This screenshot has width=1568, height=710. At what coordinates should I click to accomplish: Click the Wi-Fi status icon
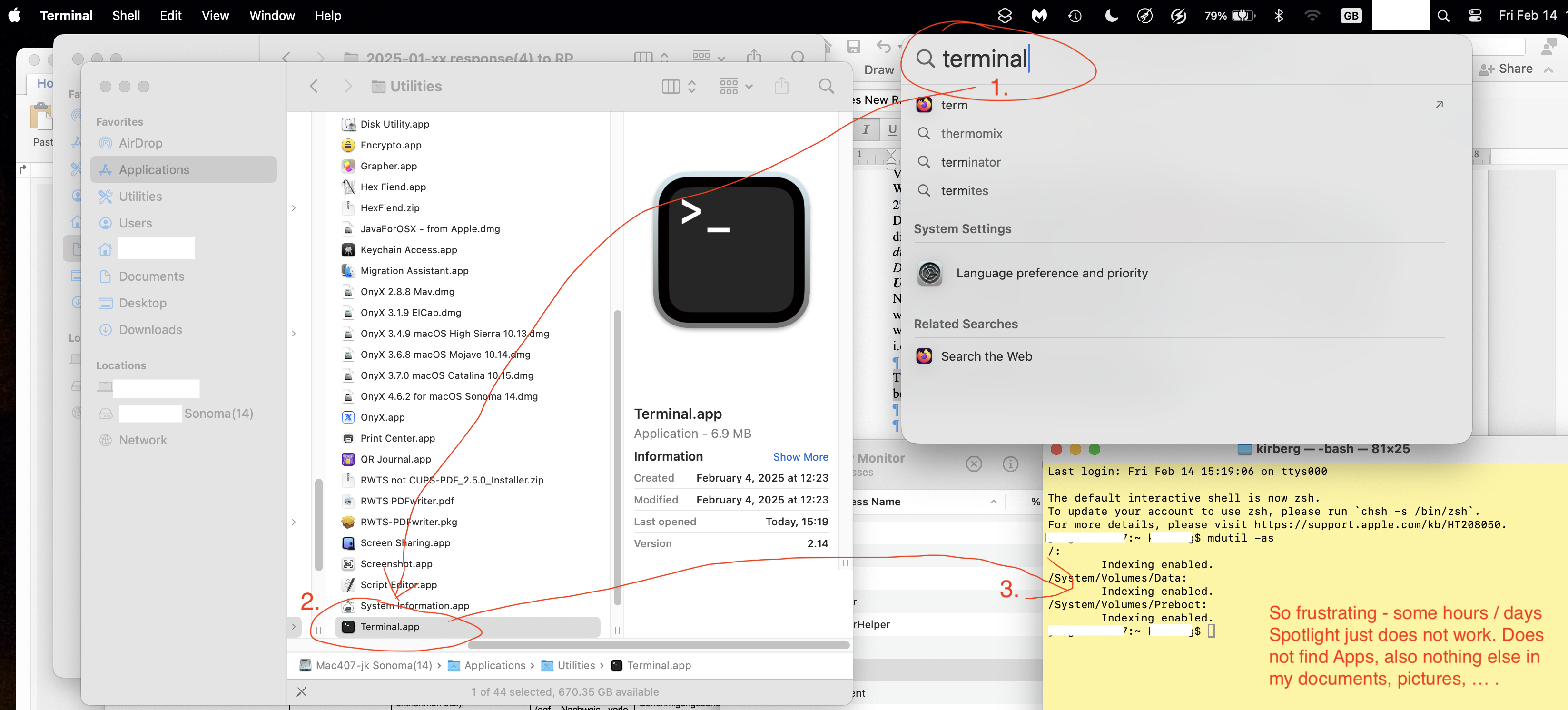pos(1312,16)
